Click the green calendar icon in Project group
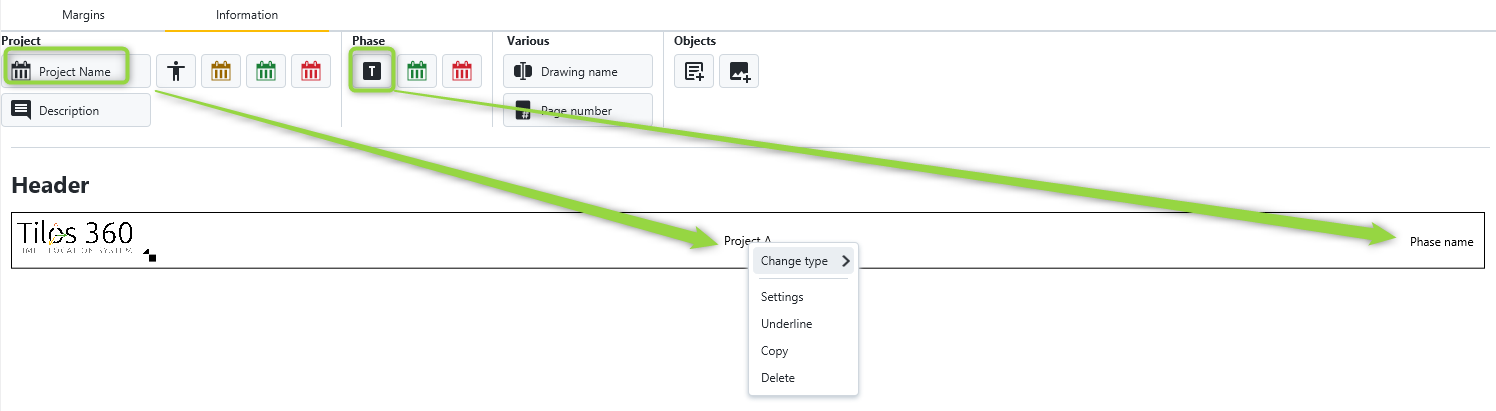This screenshot has height=411, width=1496. pos(266,71)
